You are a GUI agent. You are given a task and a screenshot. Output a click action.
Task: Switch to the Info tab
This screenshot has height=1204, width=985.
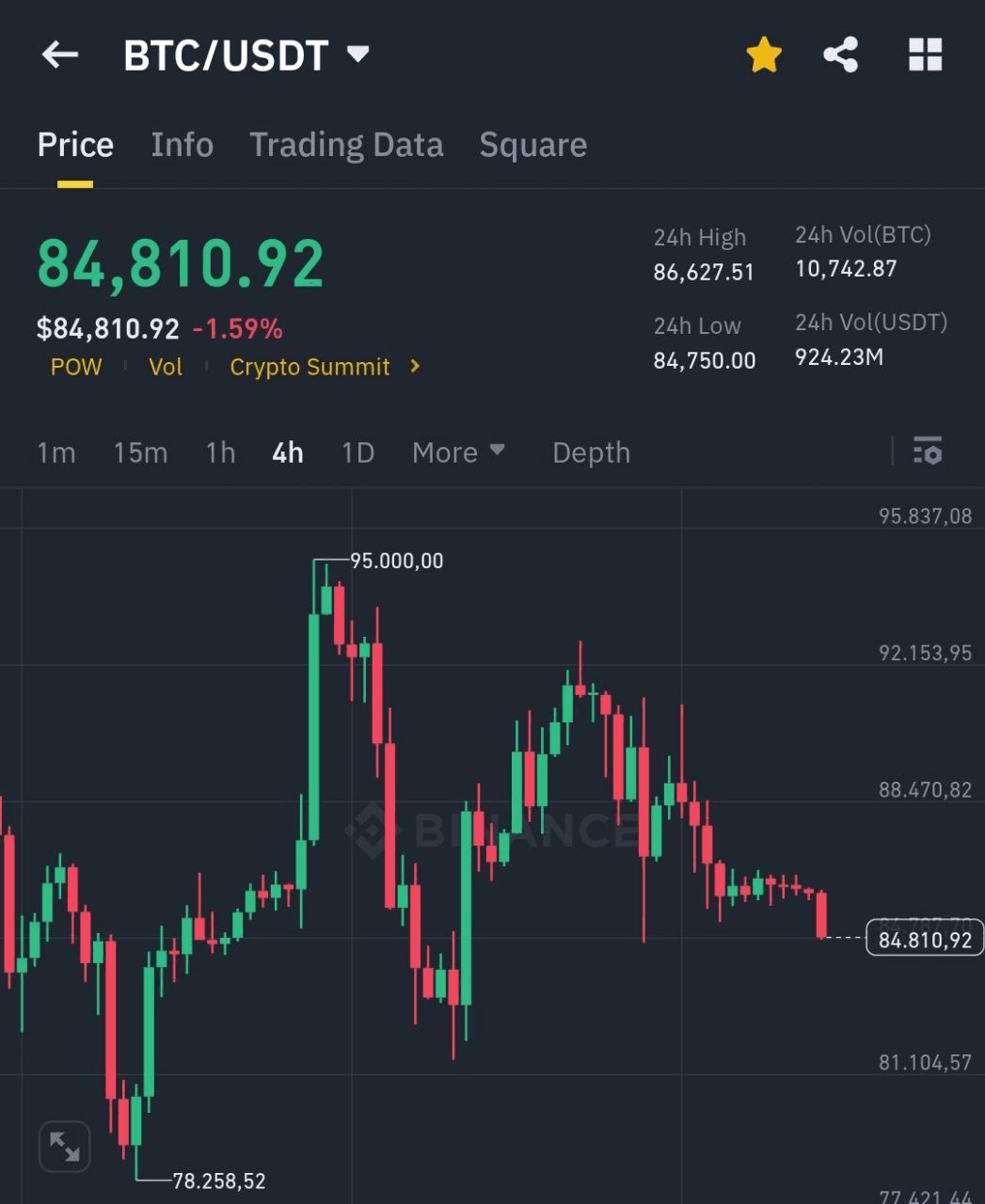[x=182, y=145]
